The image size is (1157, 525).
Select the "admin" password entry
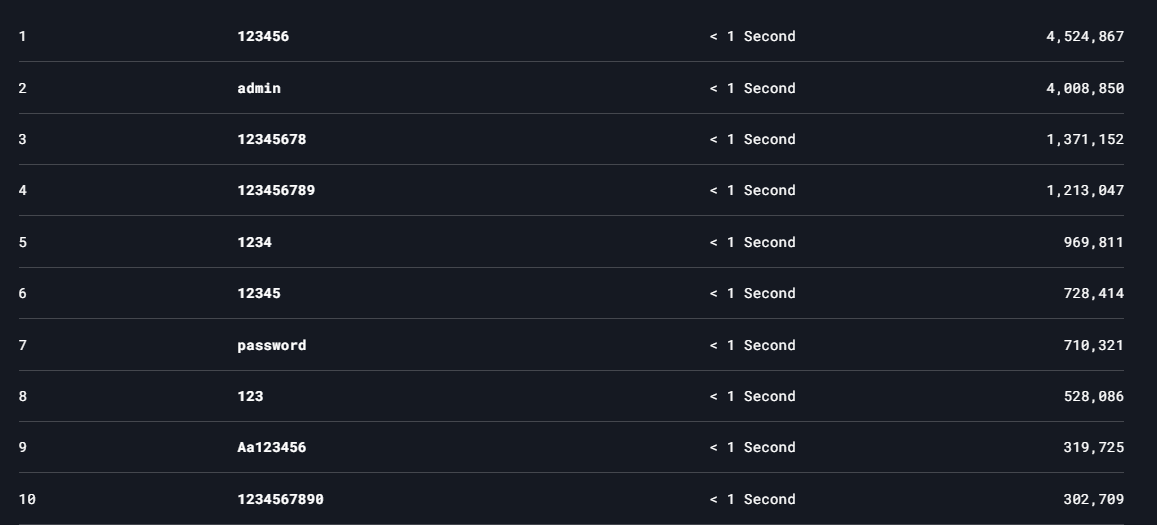tap(259, 88)
